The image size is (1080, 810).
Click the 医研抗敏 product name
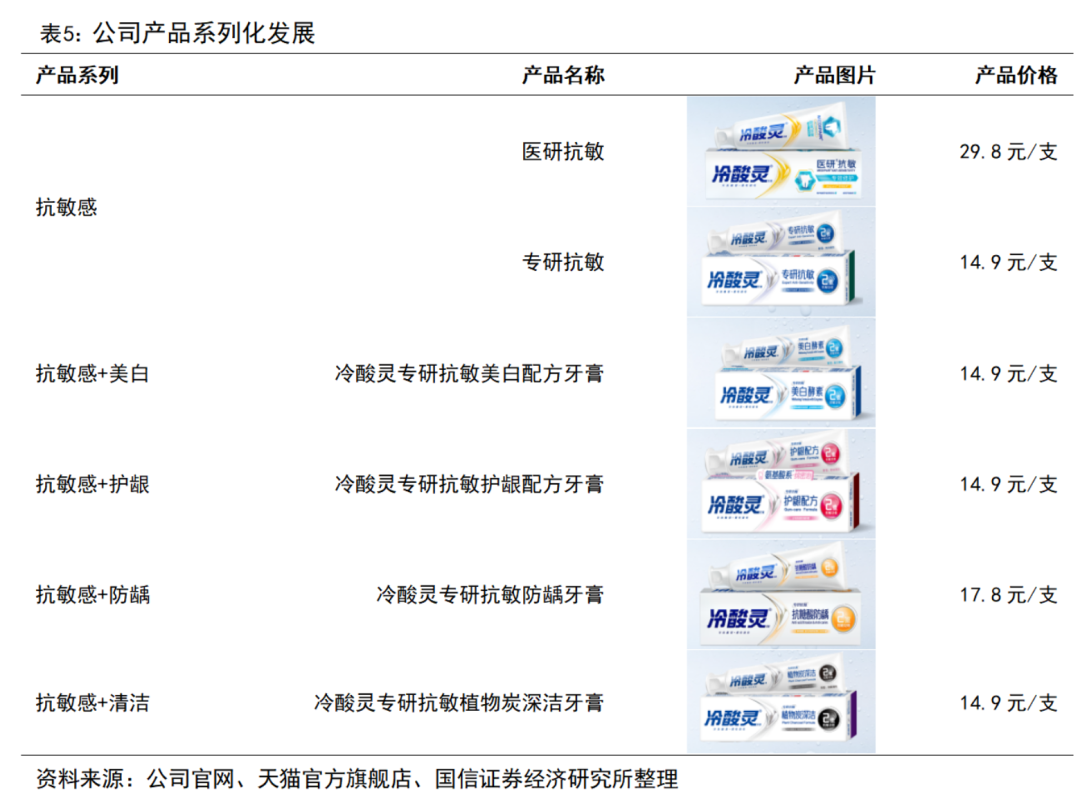[x=563, y=152]
